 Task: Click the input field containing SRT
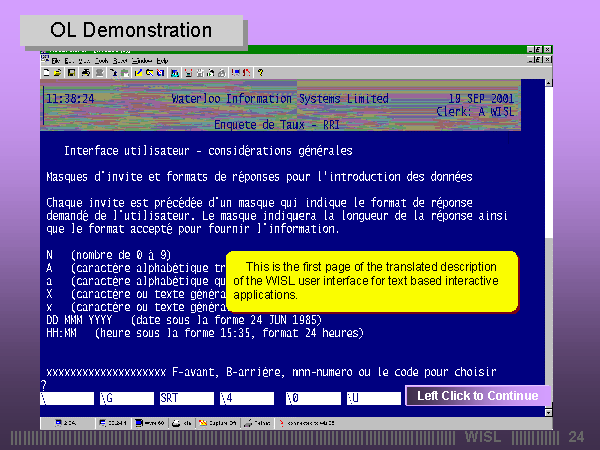[187, 398]
